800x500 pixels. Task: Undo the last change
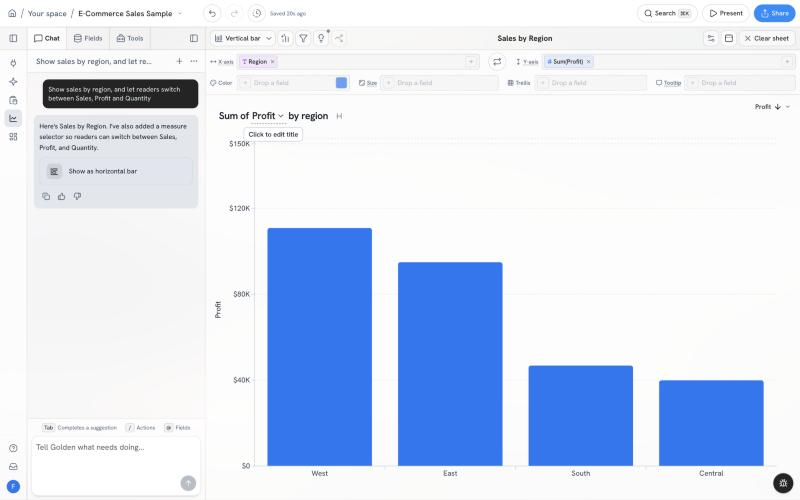click(x=212, y=13)
